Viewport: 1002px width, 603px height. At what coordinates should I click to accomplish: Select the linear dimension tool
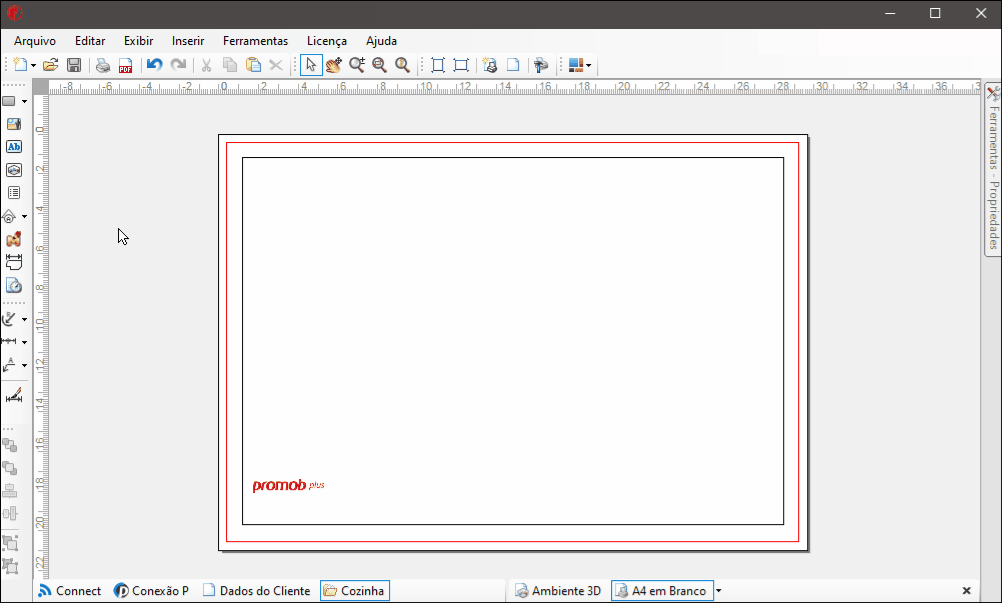point(10,342)
